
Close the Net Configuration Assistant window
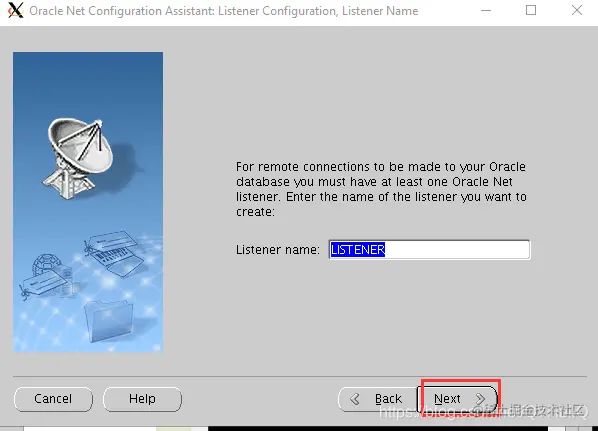[577, 10]
